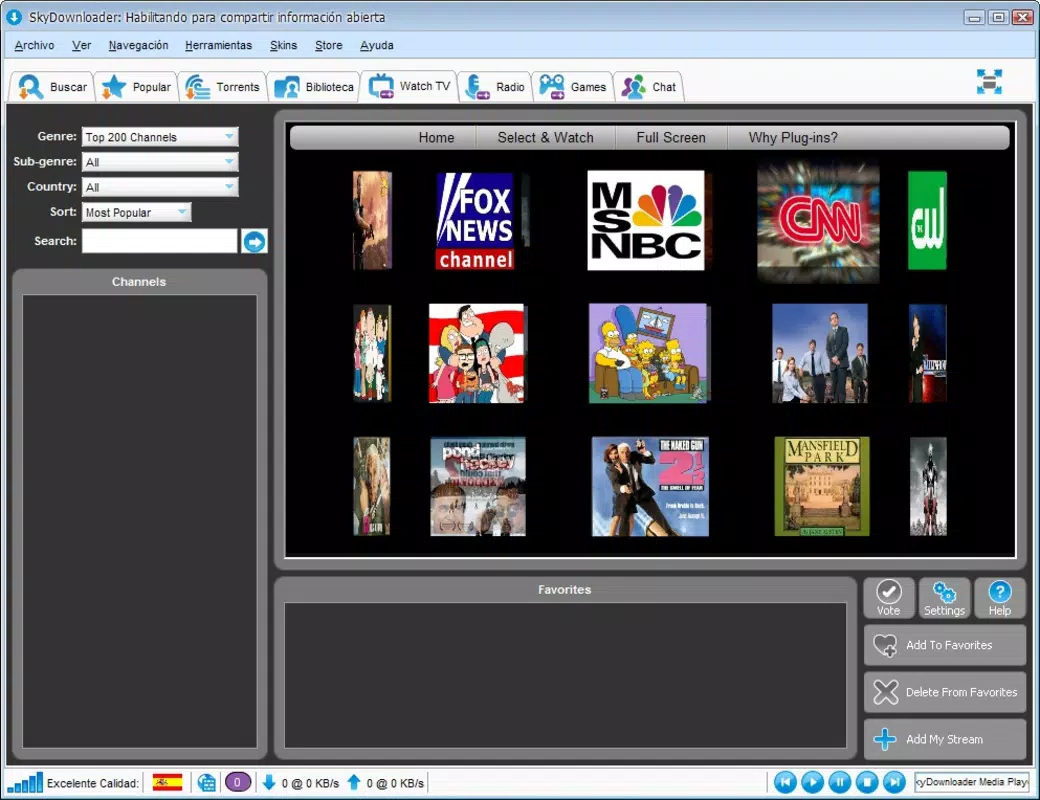
Task: Click the play media button
Action: [812, 783]
